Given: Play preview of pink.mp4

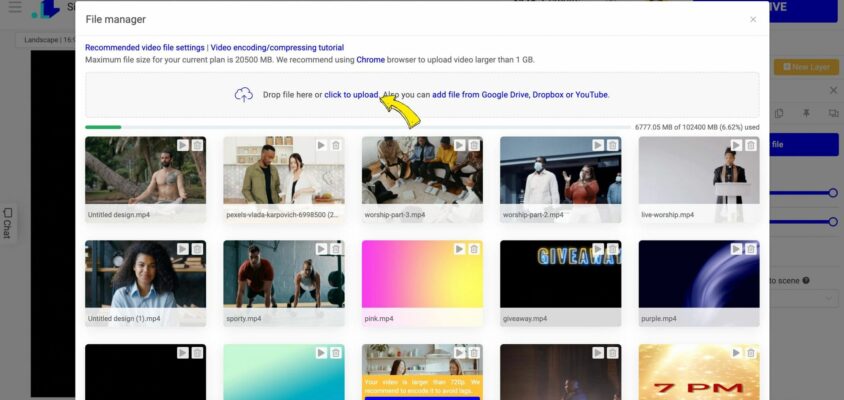Looking at the screenshot, I should tap(459, 249).
